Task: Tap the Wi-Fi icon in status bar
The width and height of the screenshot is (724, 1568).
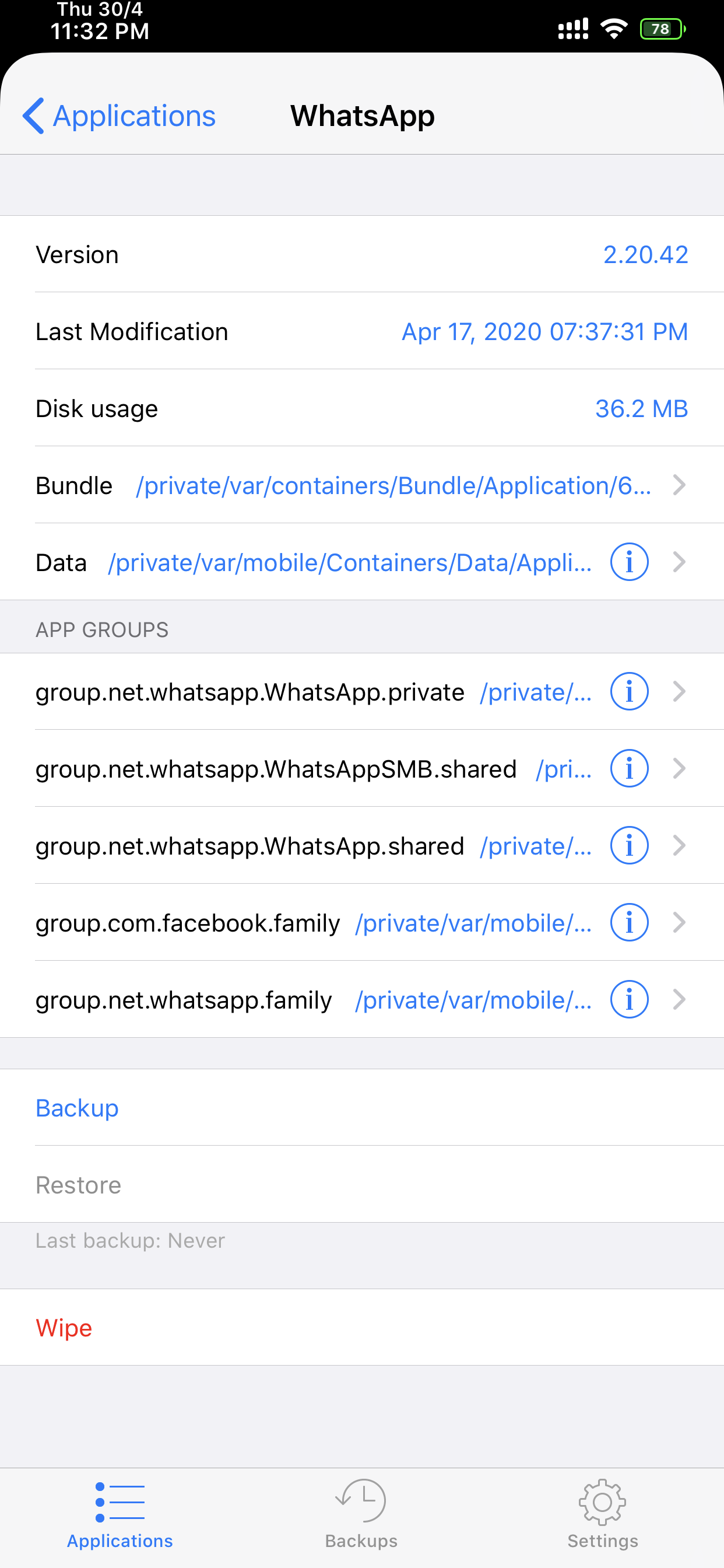Action: (x=614, y=29)
